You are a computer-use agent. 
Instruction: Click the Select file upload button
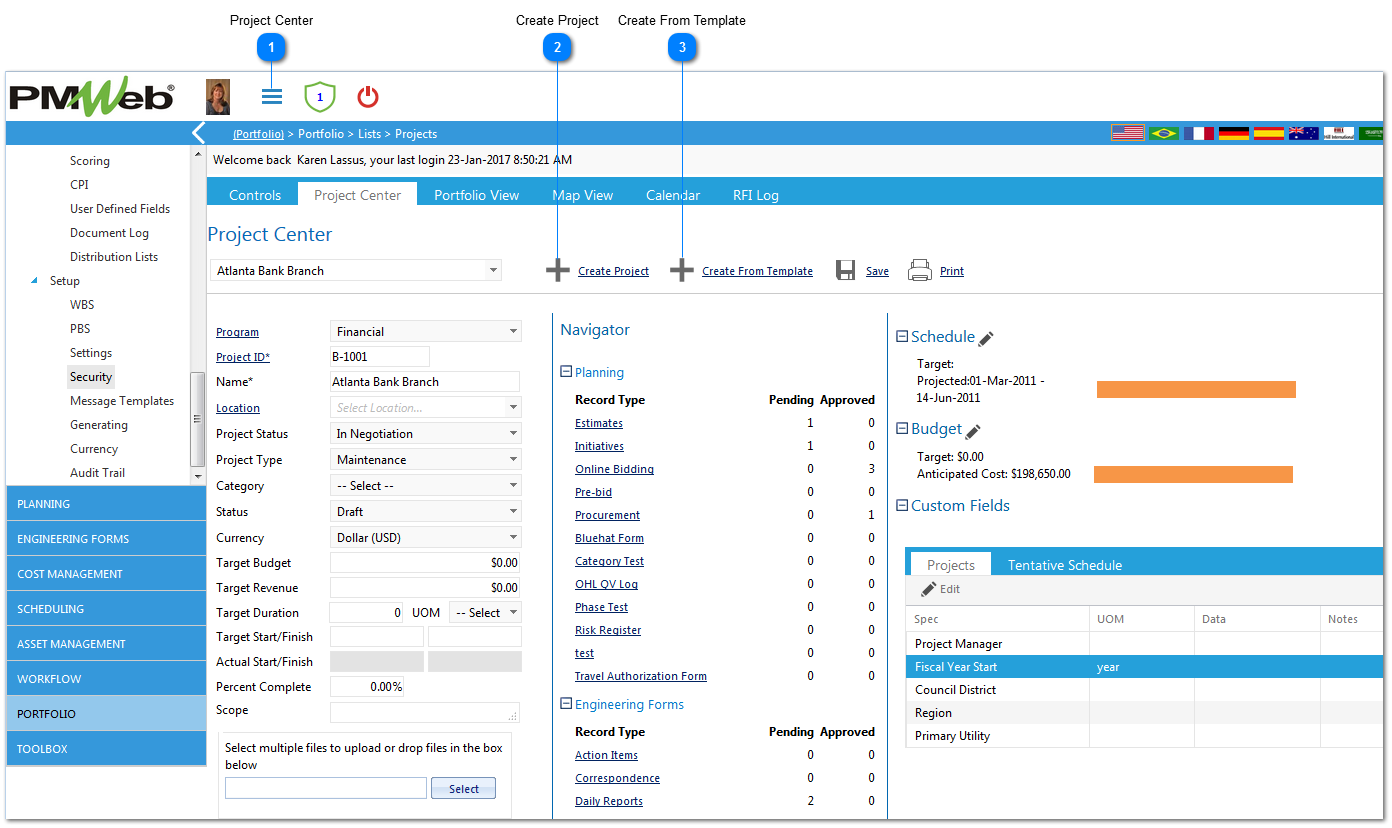click(x=463, y=789)
